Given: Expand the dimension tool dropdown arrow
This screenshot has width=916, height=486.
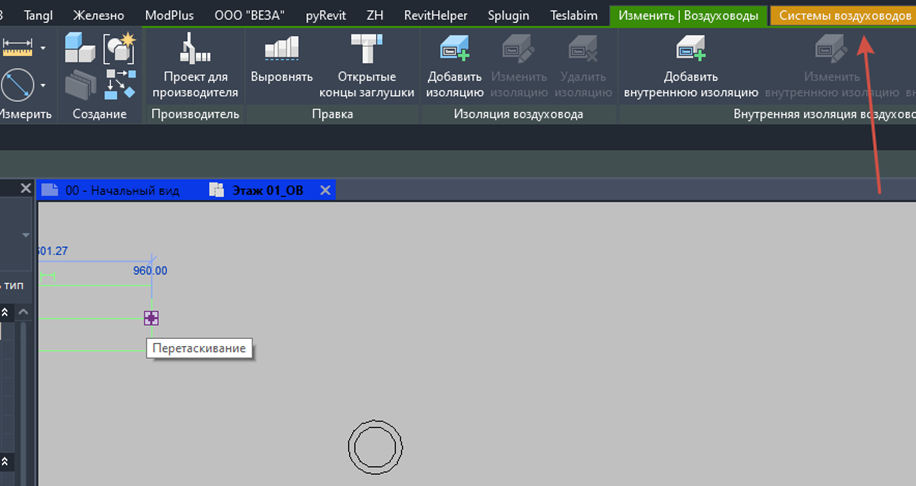Looking at the screenshot, I should pyautogui.click(x=43, y=47).
